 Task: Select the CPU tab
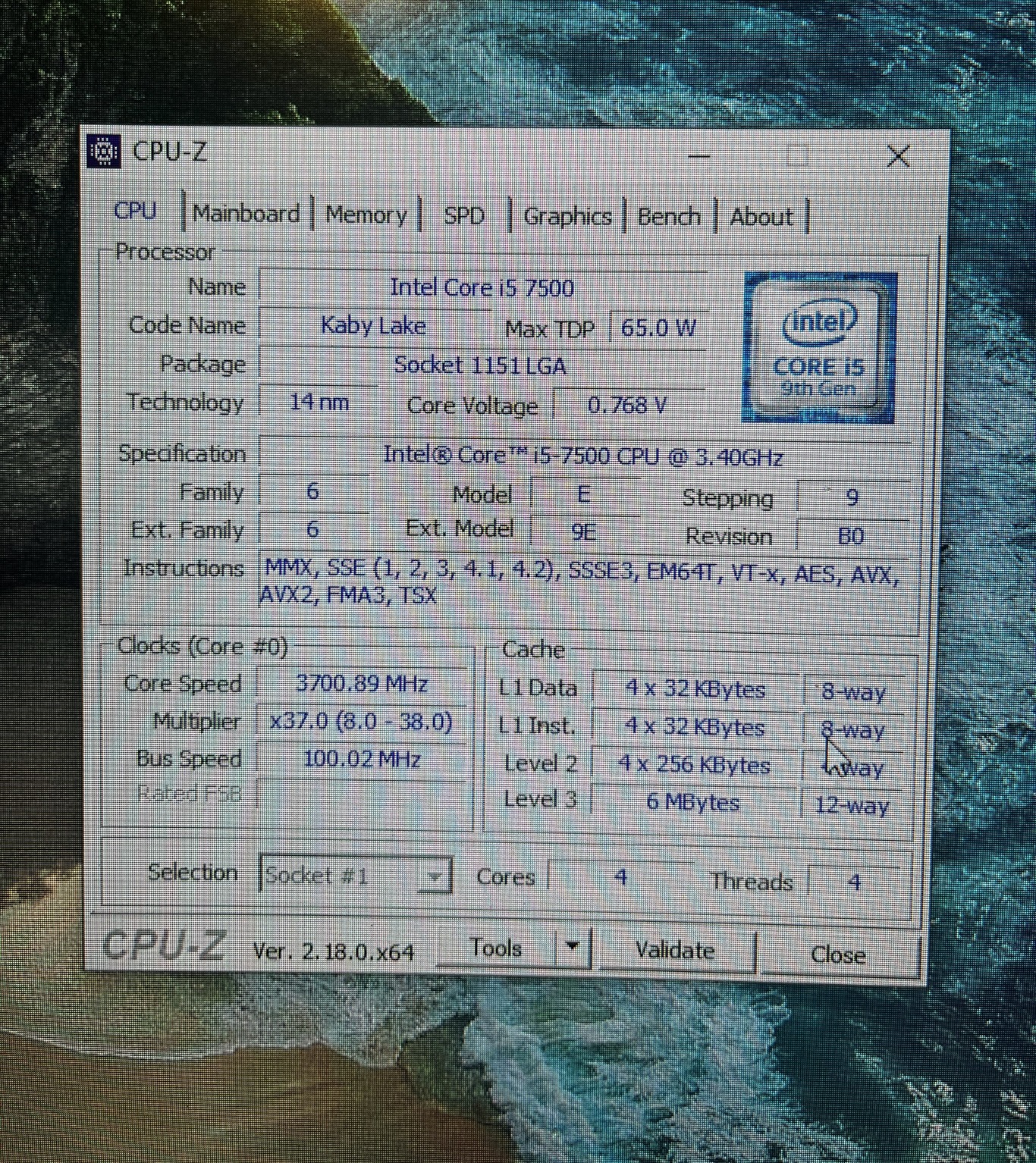pyautogui.click(x=136, y=210)
